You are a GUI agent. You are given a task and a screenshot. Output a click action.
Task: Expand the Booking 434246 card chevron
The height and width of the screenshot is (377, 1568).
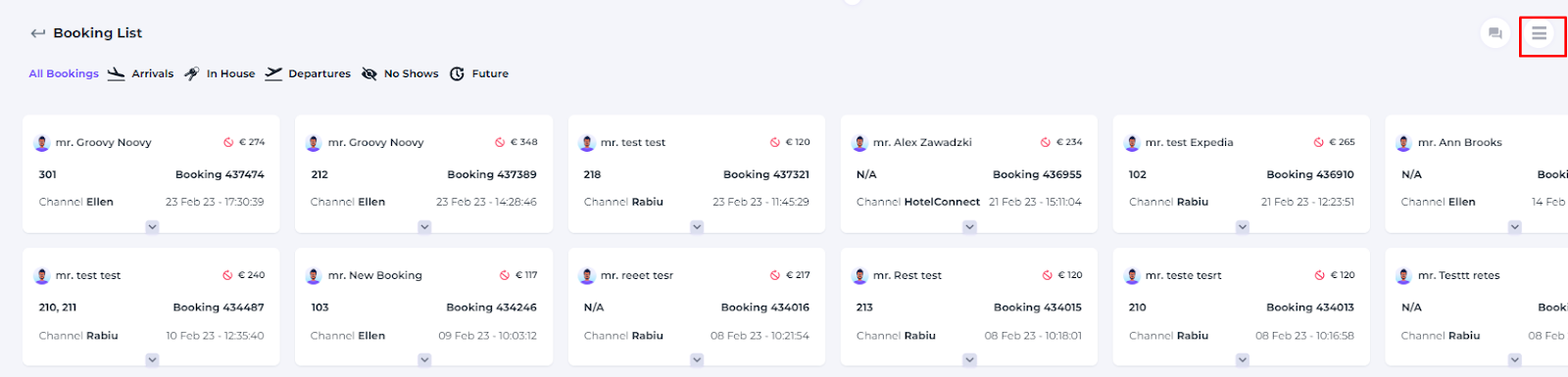(424, 360)
